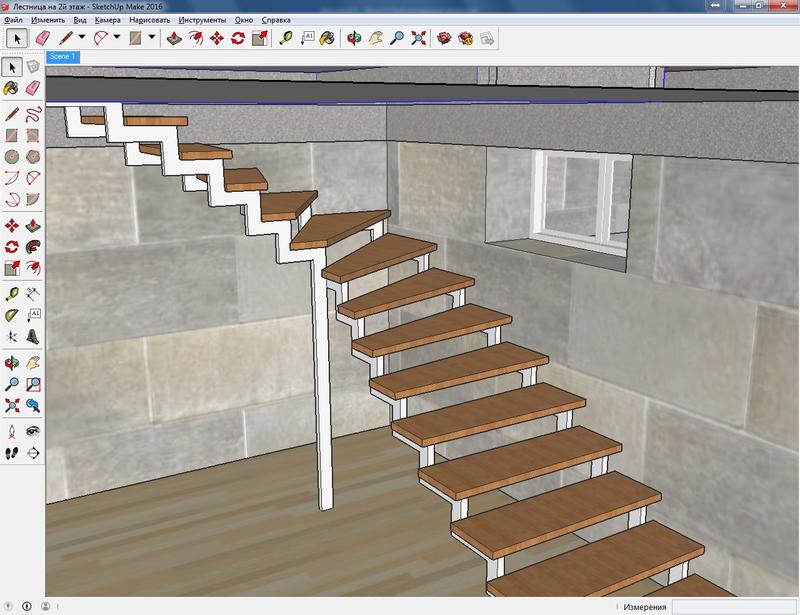This screenshot has height=615, width=800.
Task: Select the Polygon tool
Action: 32,157
